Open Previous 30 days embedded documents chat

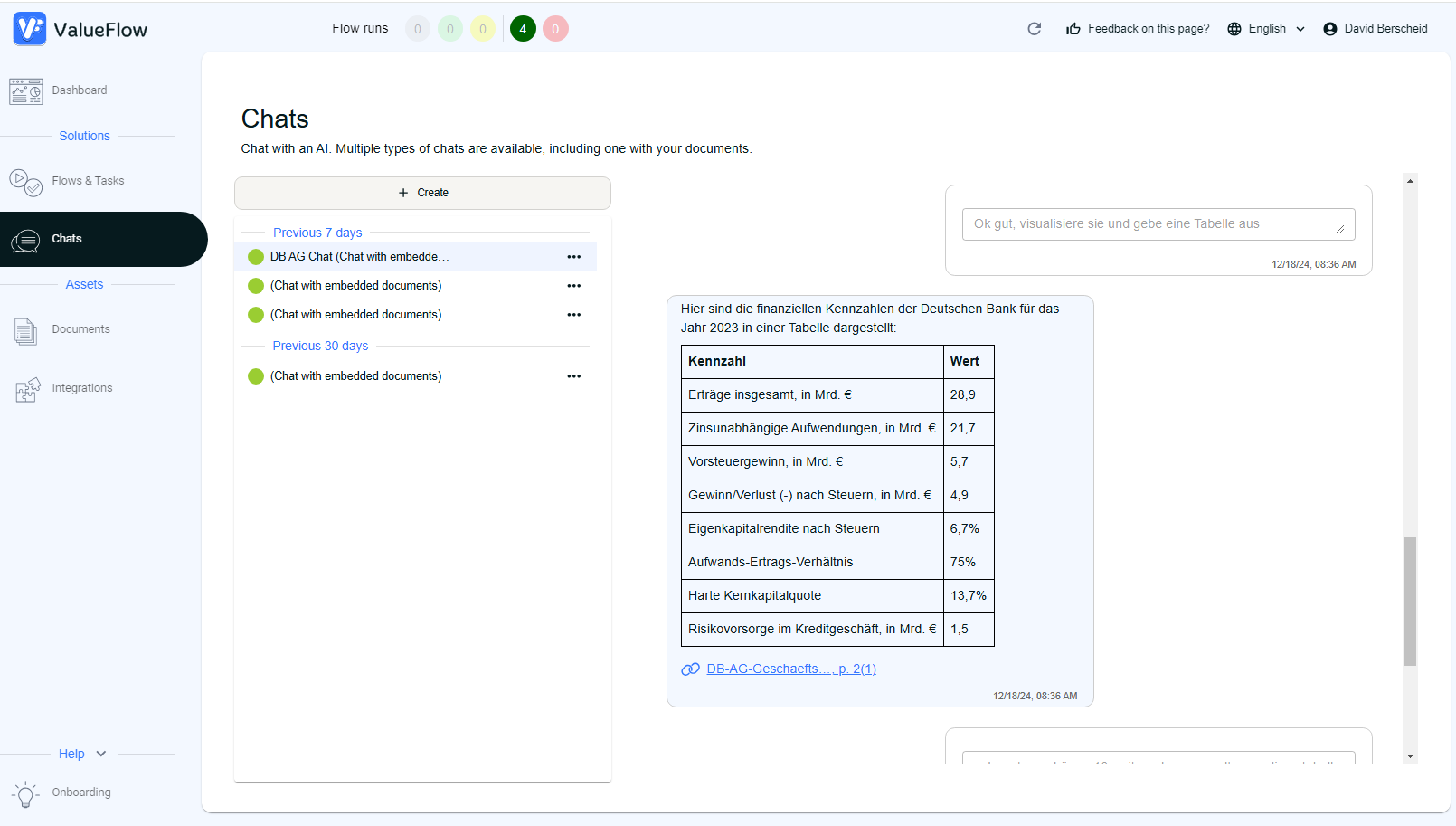[355, 376]
